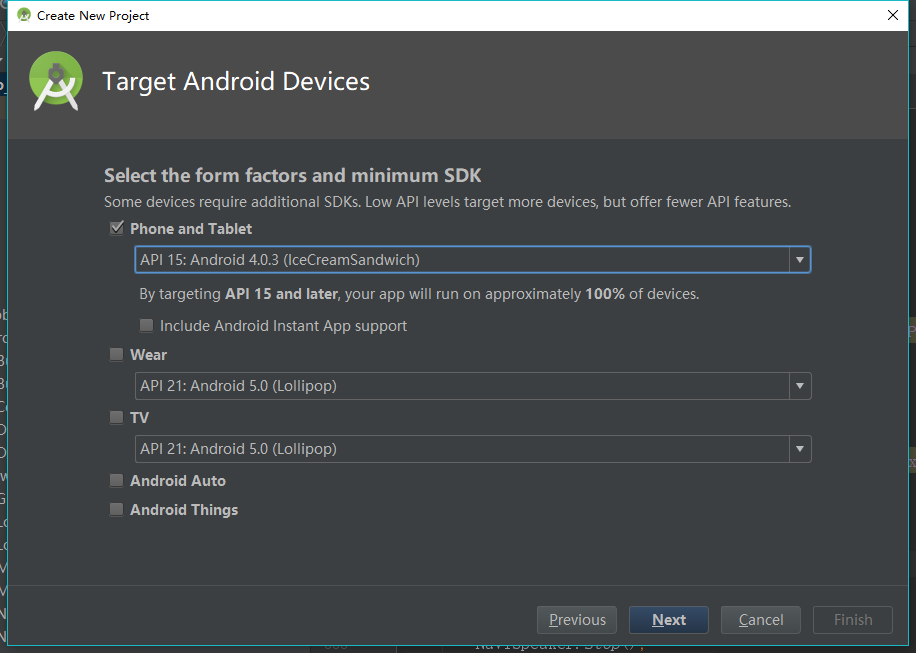The width and height of the screenshot is (916, 653).
Task: Click the Android Studio logo in header
Action: tap(56, 81)
